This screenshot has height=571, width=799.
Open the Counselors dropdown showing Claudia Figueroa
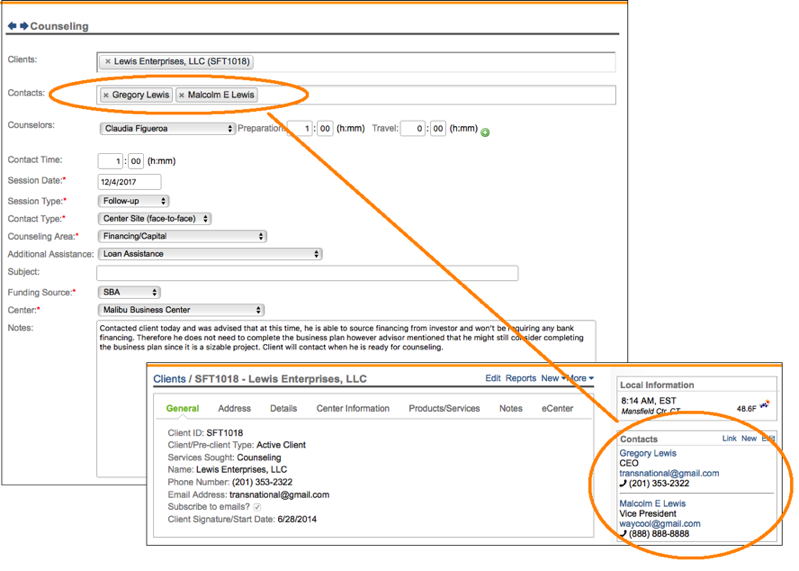coord(168,128)
